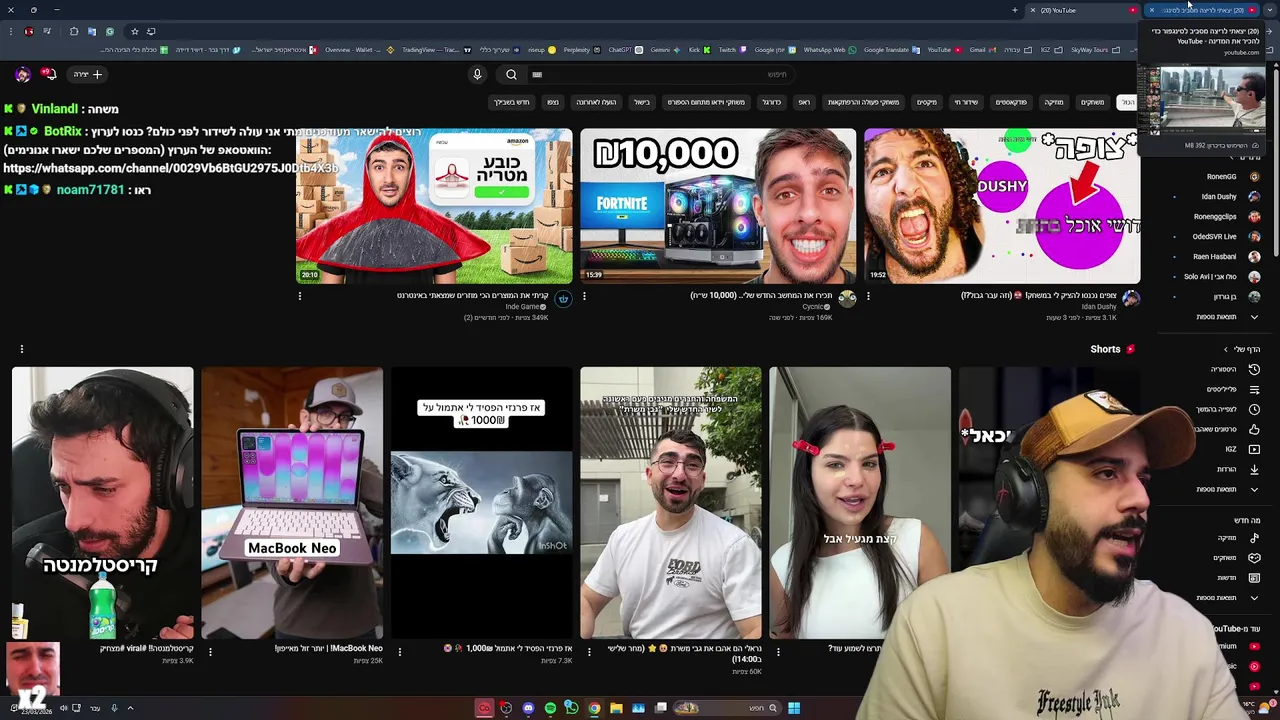Open Watch later clock icon in sidebar

click(1254, 409)
